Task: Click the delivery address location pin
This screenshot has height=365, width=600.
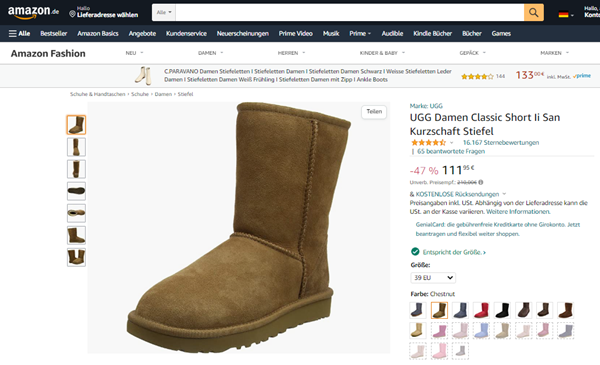Action: 72,14
